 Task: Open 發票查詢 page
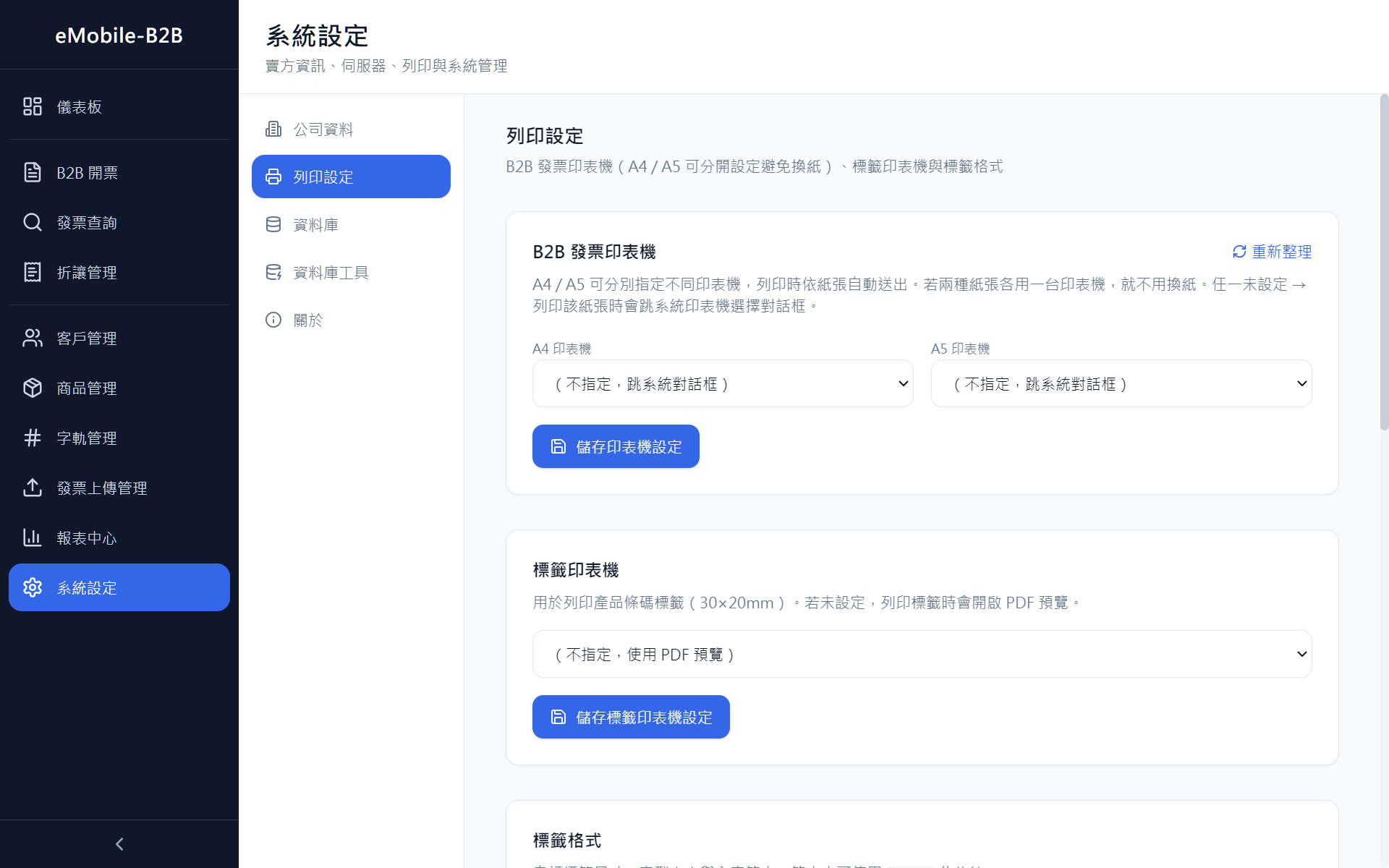119,222
